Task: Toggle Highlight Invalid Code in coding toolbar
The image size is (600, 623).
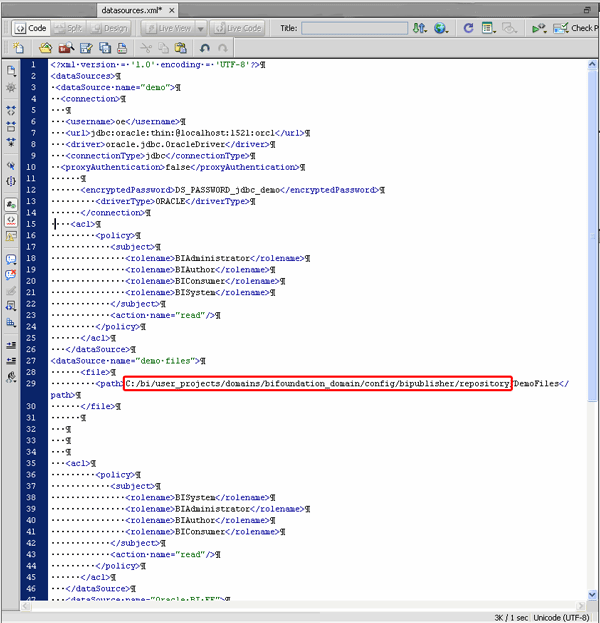Action: click(11, 218)
